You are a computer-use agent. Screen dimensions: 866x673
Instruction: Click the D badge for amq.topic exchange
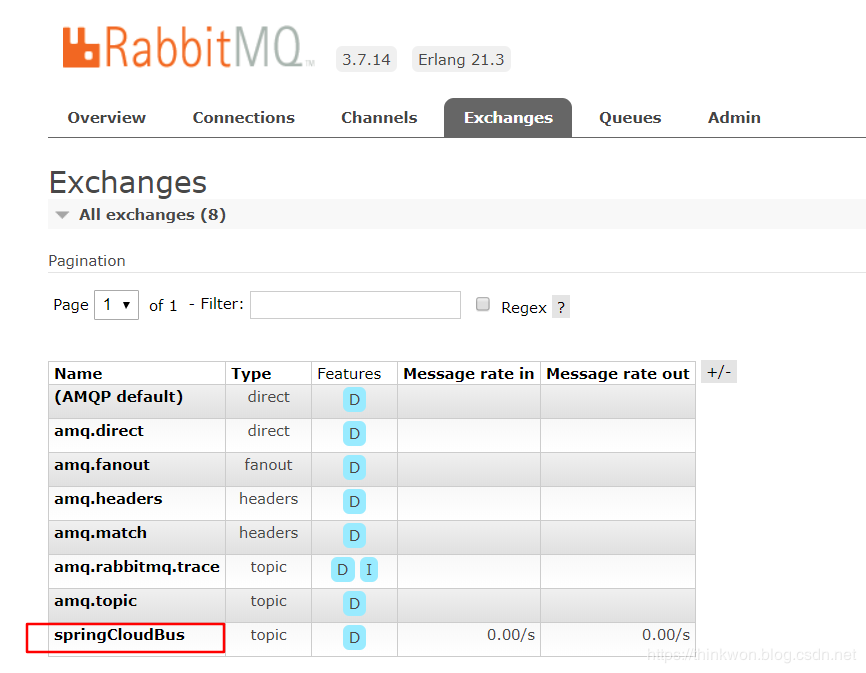354,604
